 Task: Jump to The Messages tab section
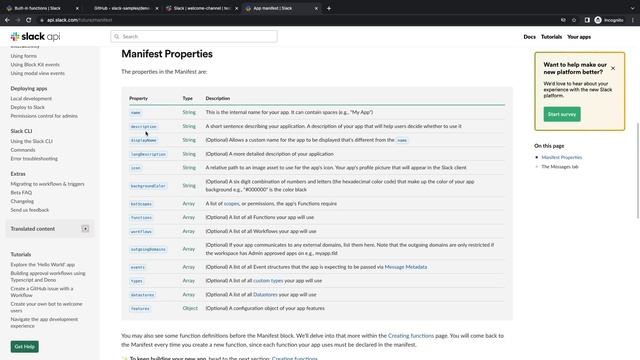coord(560,167)
